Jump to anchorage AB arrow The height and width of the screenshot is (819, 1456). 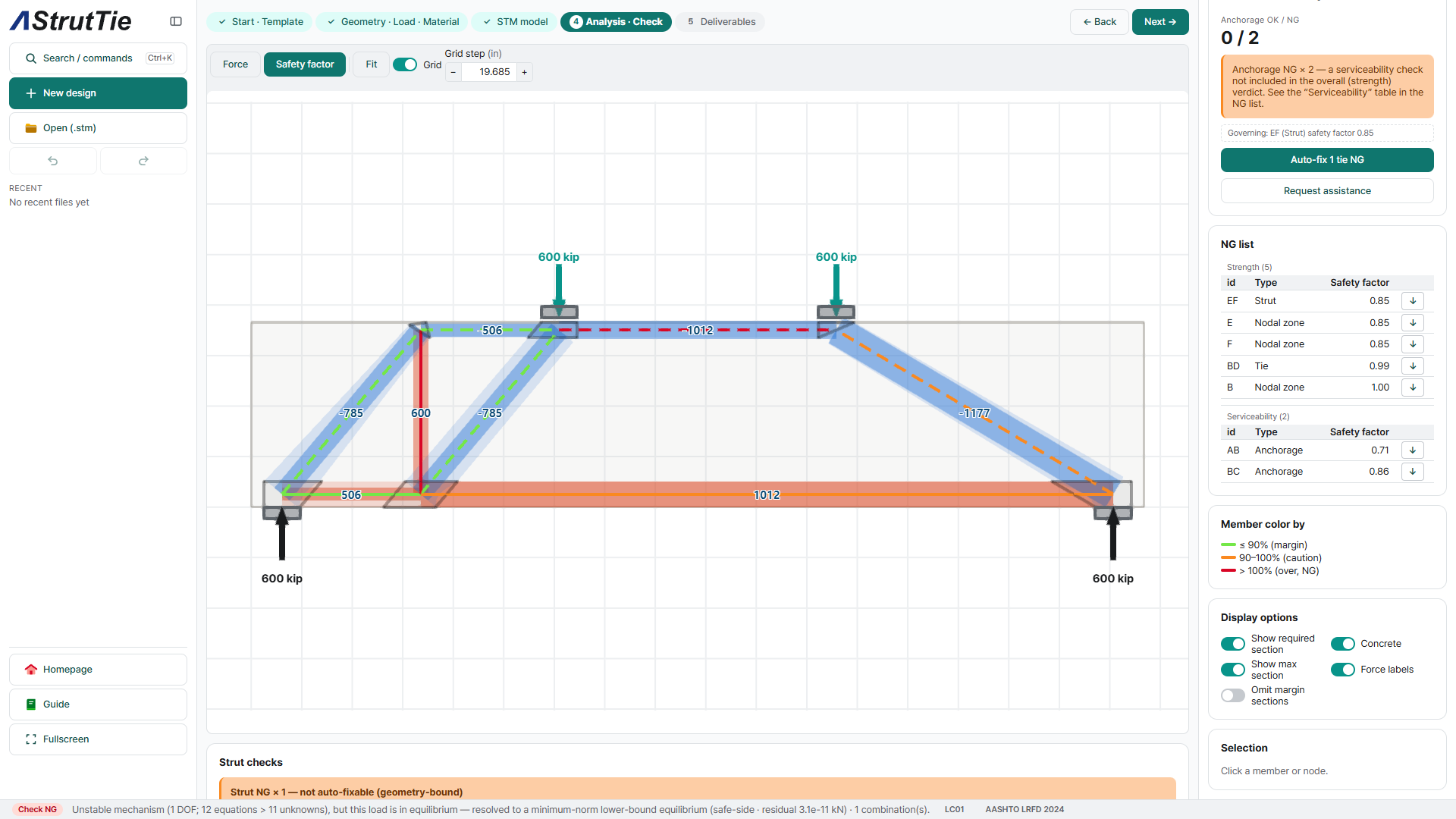pyautogui.click(x=1413, y=450)
